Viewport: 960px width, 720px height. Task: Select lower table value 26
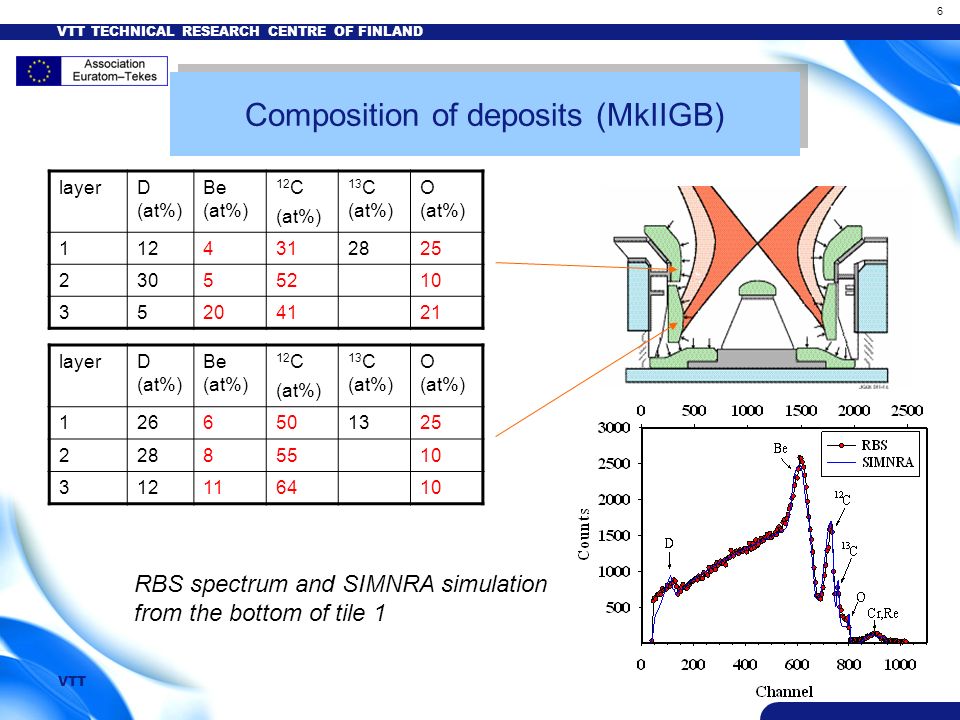(x=148, y=422)
